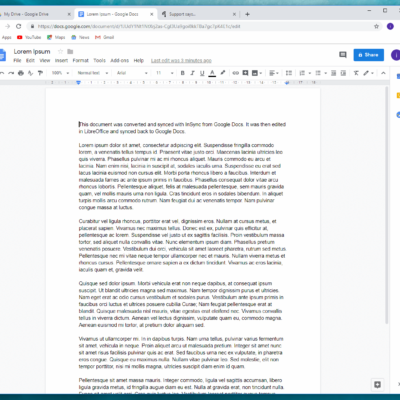
Task: Click the browser forward arrow
Action: (x=8, y=26)
